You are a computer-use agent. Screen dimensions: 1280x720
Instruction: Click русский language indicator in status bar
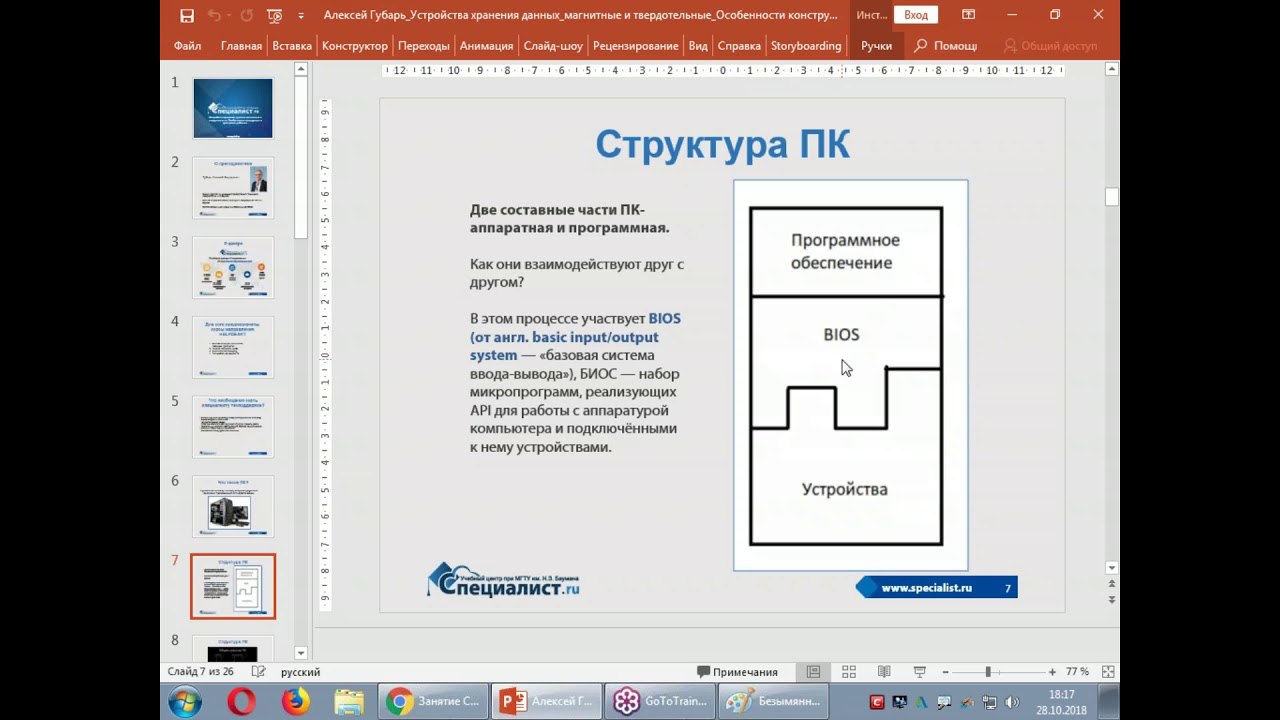click(x=300, y=672)
